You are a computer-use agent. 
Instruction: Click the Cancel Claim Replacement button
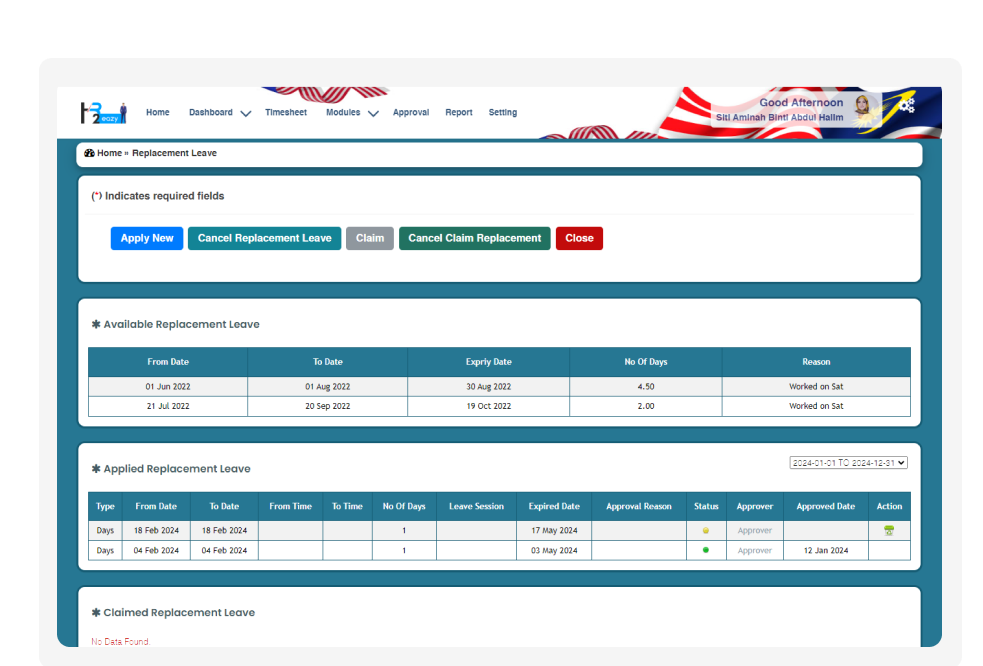(x=474, y=238)
